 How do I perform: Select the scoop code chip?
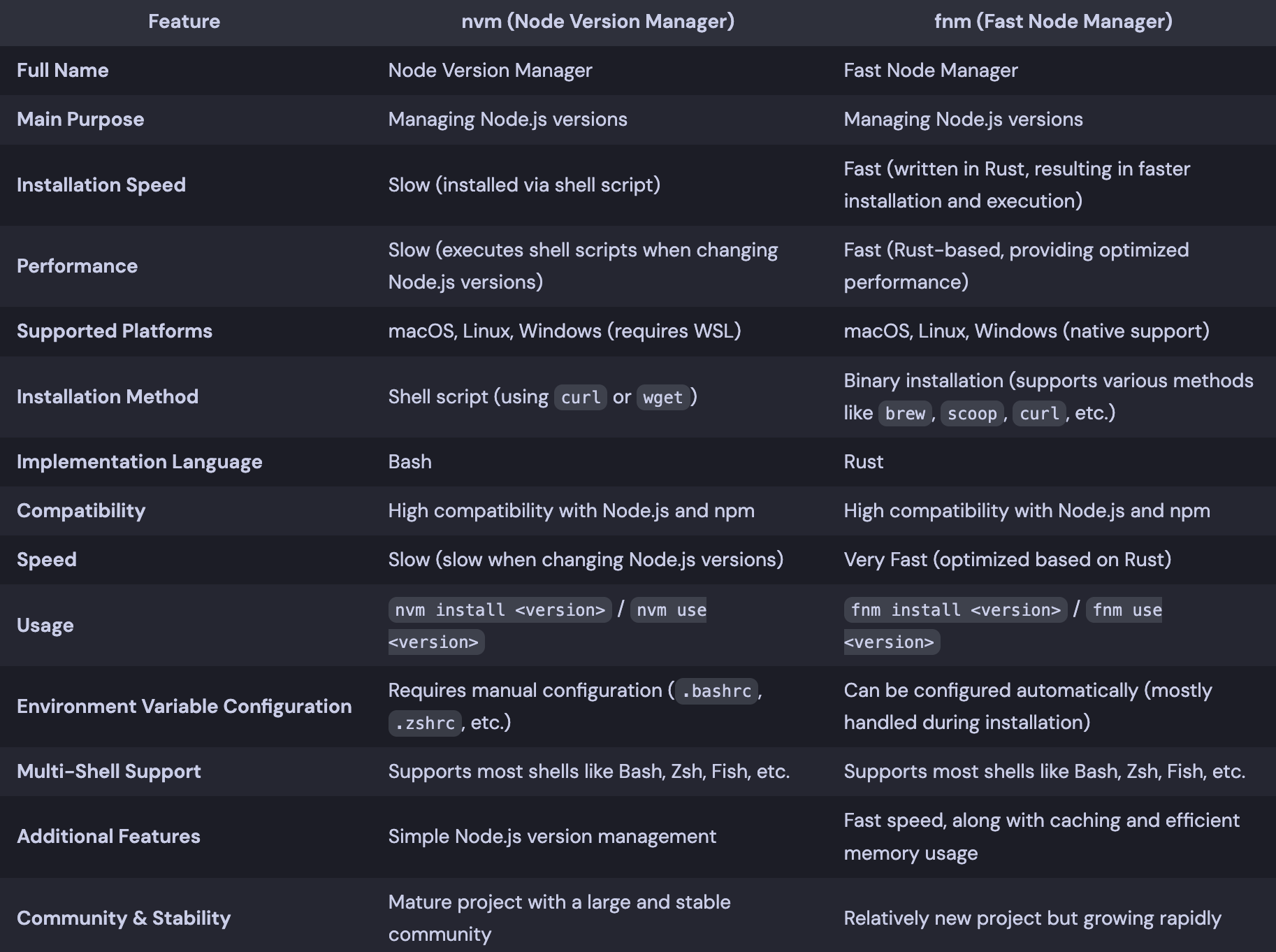[972, 413]
